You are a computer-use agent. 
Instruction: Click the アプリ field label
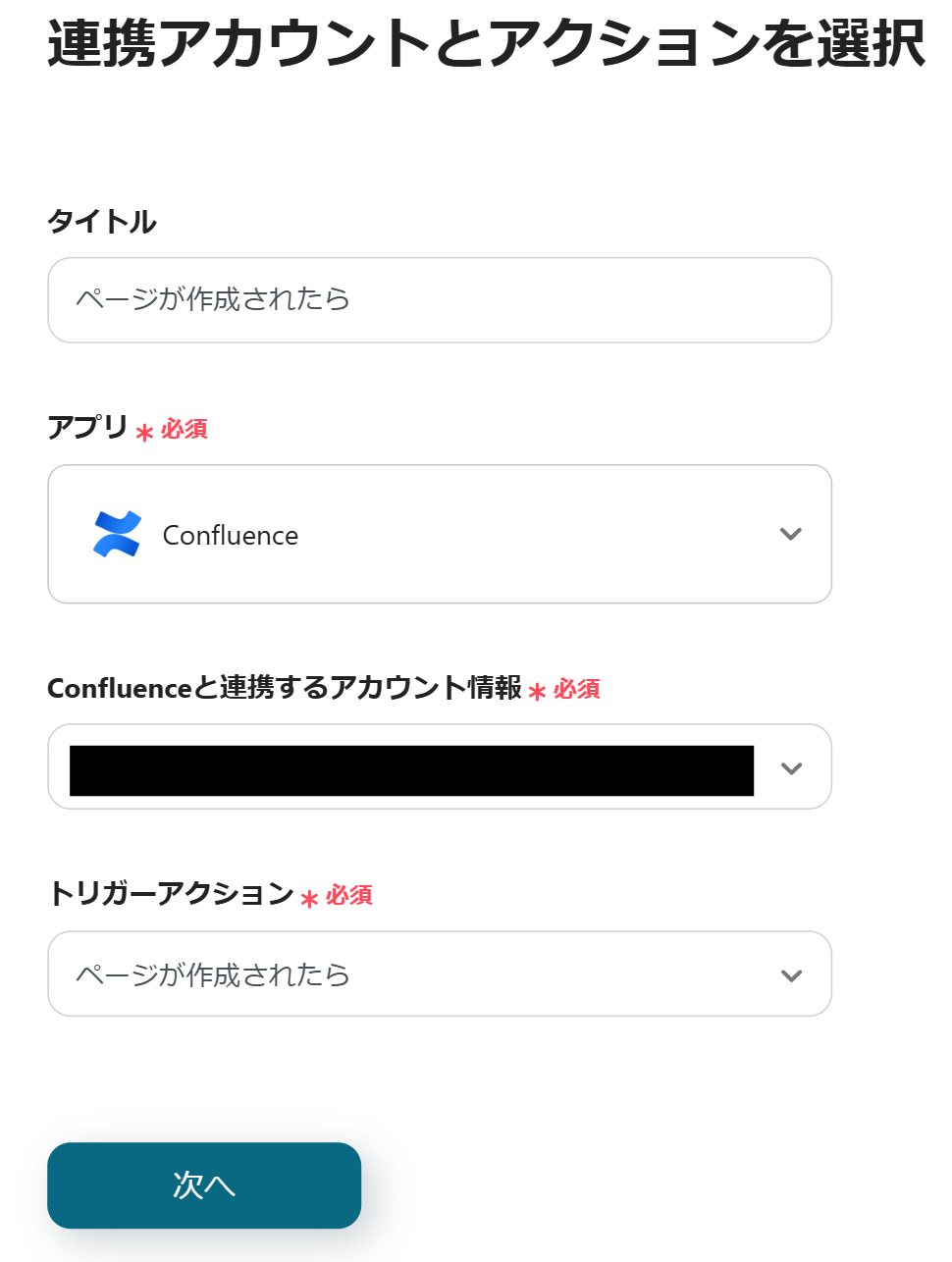[x=87, y=428]
